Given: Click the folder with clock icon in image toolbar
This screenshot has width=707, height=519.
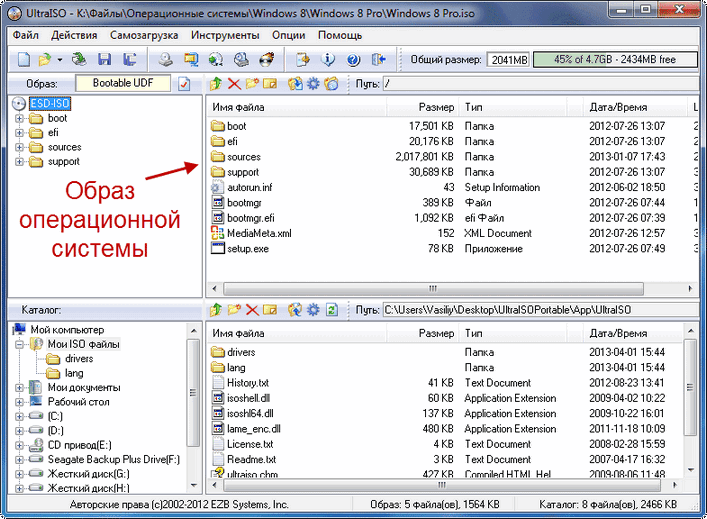Looking at the screenshot, I should pos(331,84).
